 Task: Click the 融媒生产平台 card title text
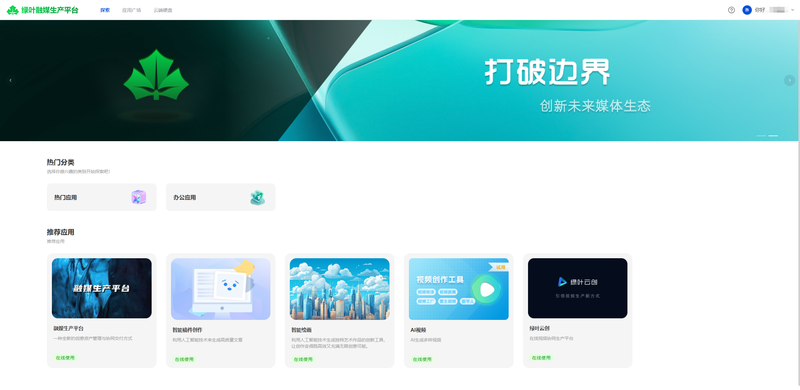68,328
